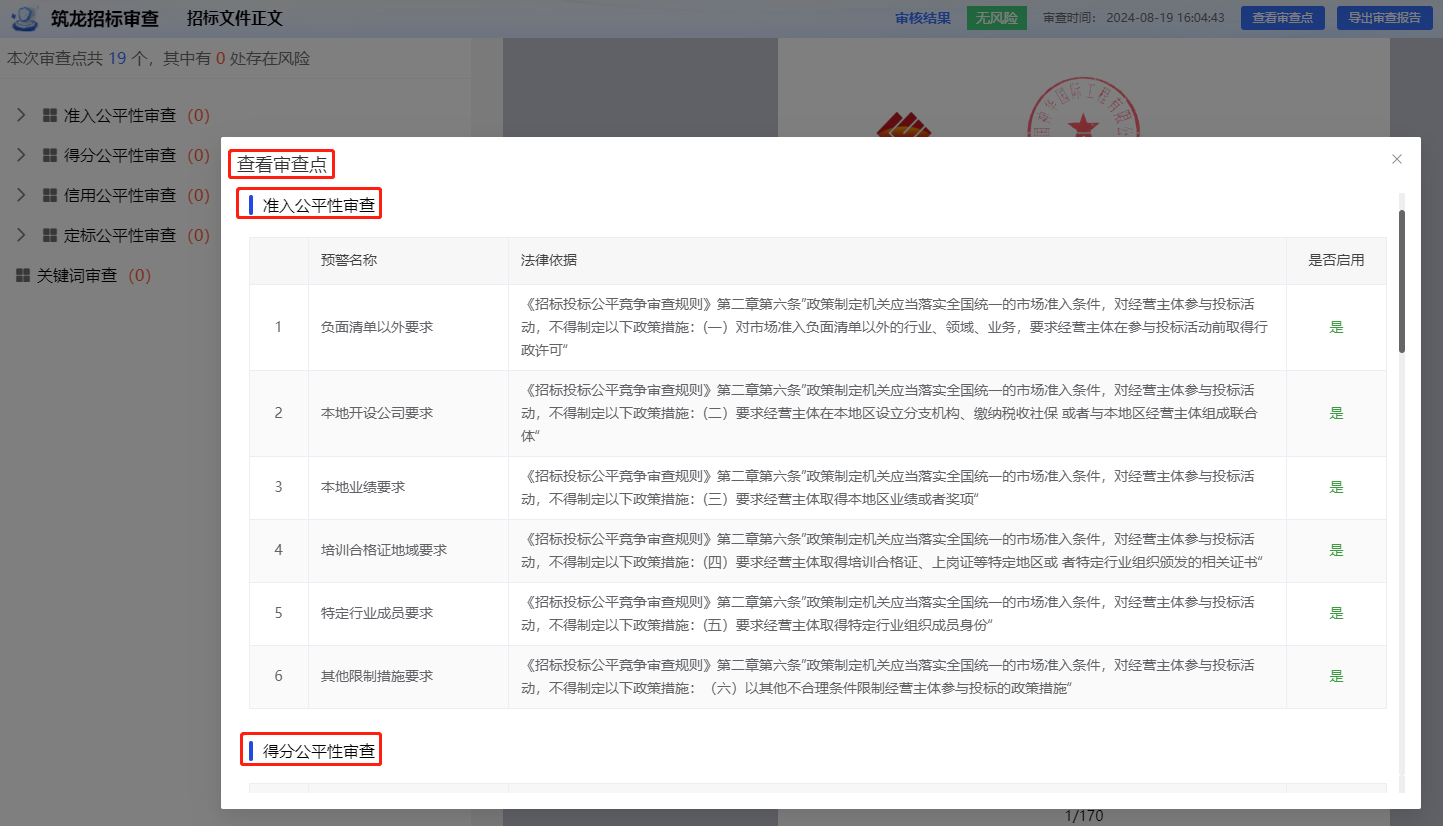Viewport: 1443px width, 826px height.
Task: Toggle 是 status for 负面清单以外要求
Action: 1336,327
